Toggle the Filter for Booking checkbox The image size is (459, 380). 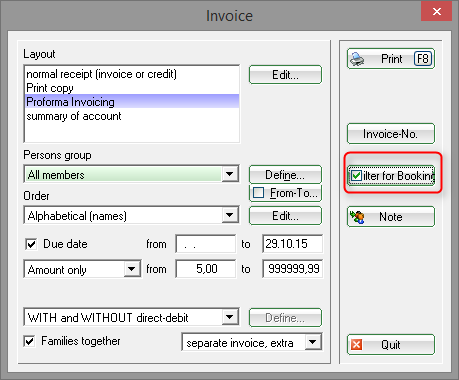(x=357, y=175)
